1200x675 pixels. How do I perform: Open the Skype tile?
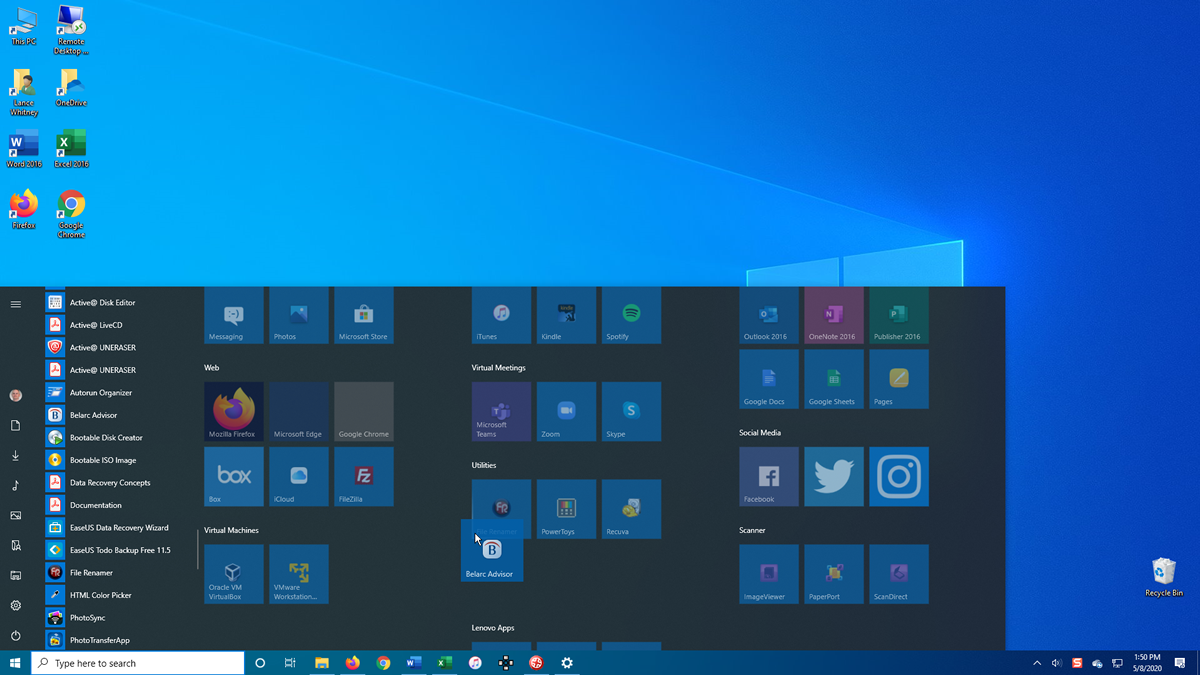pyautogui.click(x=632, y=411)
